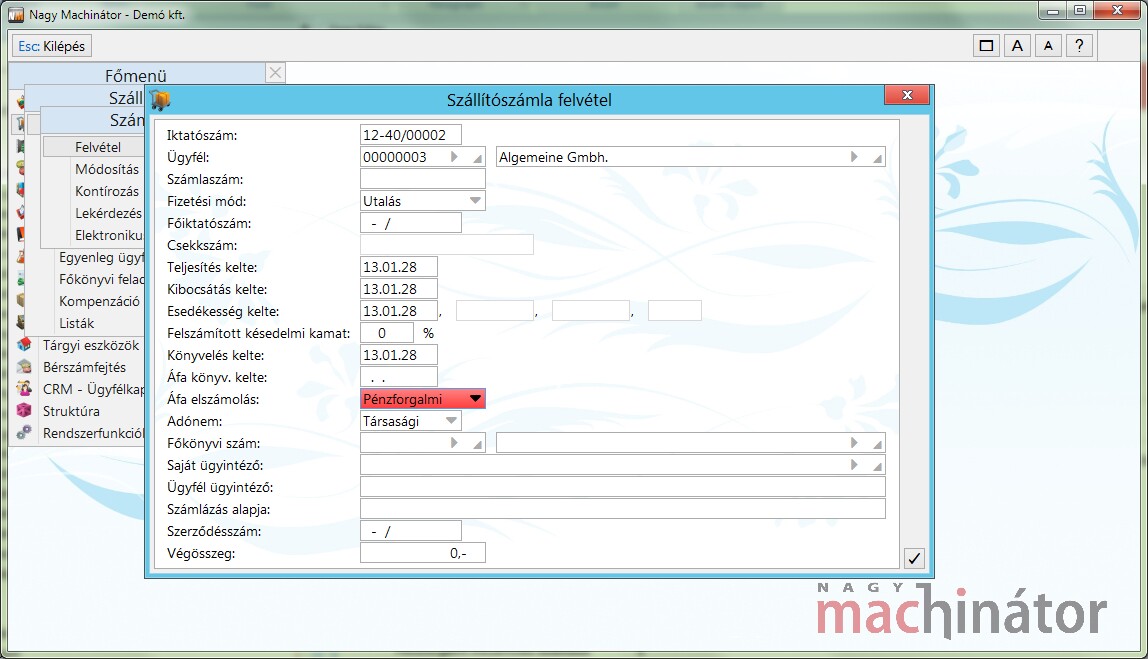This screenshot has height=659, width=1148.
Task: Open help with the question mark button
Action: [1079, 46]
